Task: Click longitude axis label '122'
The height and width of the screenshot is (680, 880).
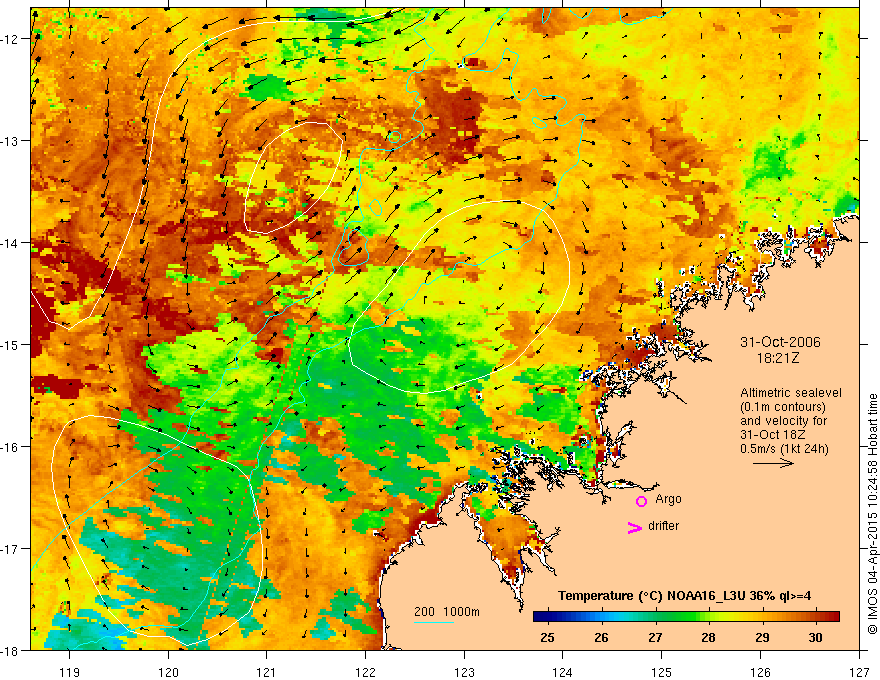Action: click(x=365, y=672)
